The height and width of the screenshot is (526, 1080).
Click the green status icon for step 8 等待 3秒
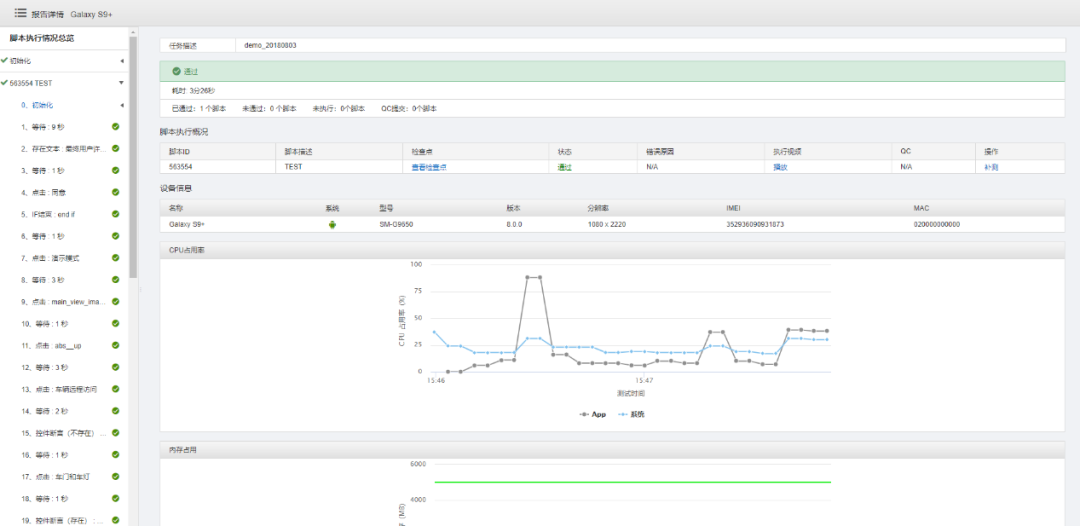point(116,280)
